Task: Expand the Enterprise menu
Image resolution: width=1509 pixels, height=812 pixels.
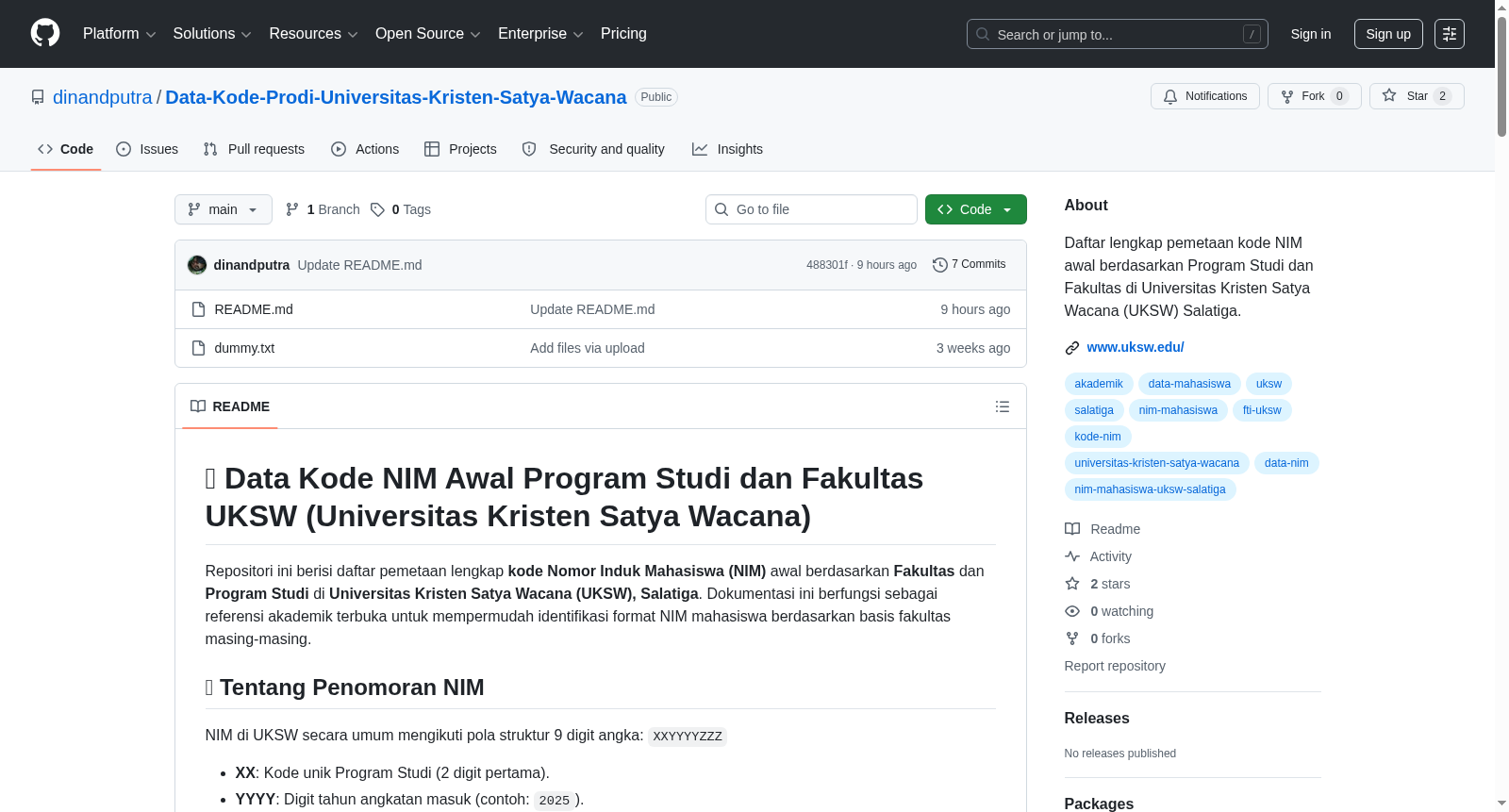Action: pyautogui.click(x=540, y=34)
